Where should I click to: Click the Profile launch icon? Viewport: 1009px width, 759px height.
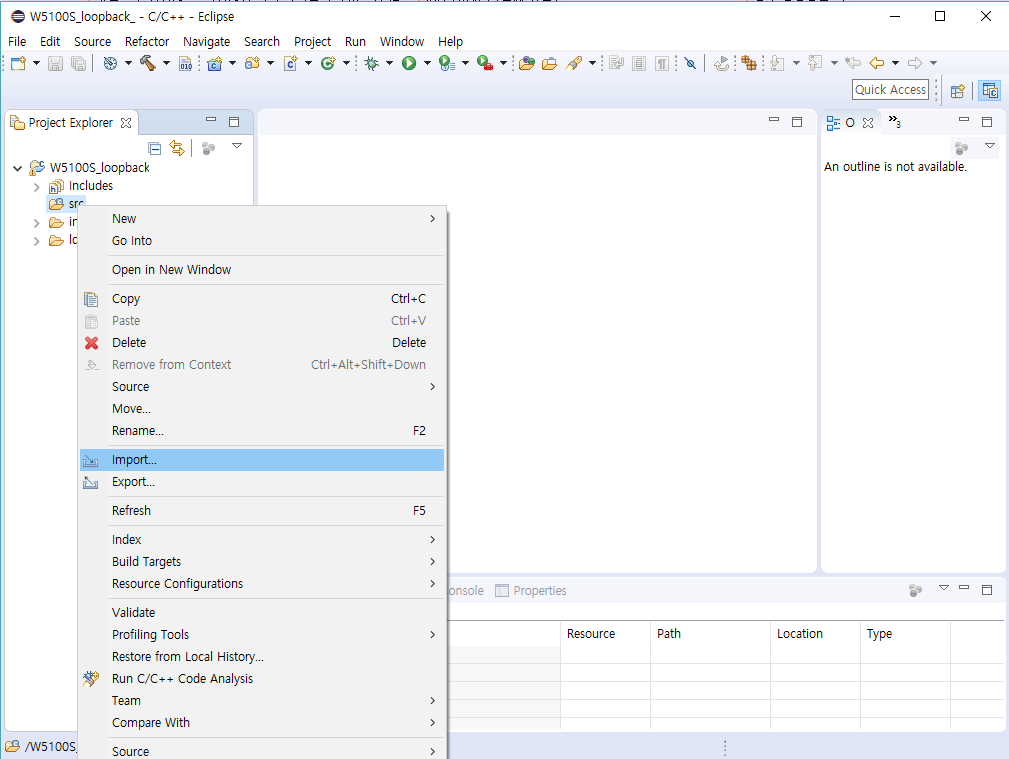[447, 63]
